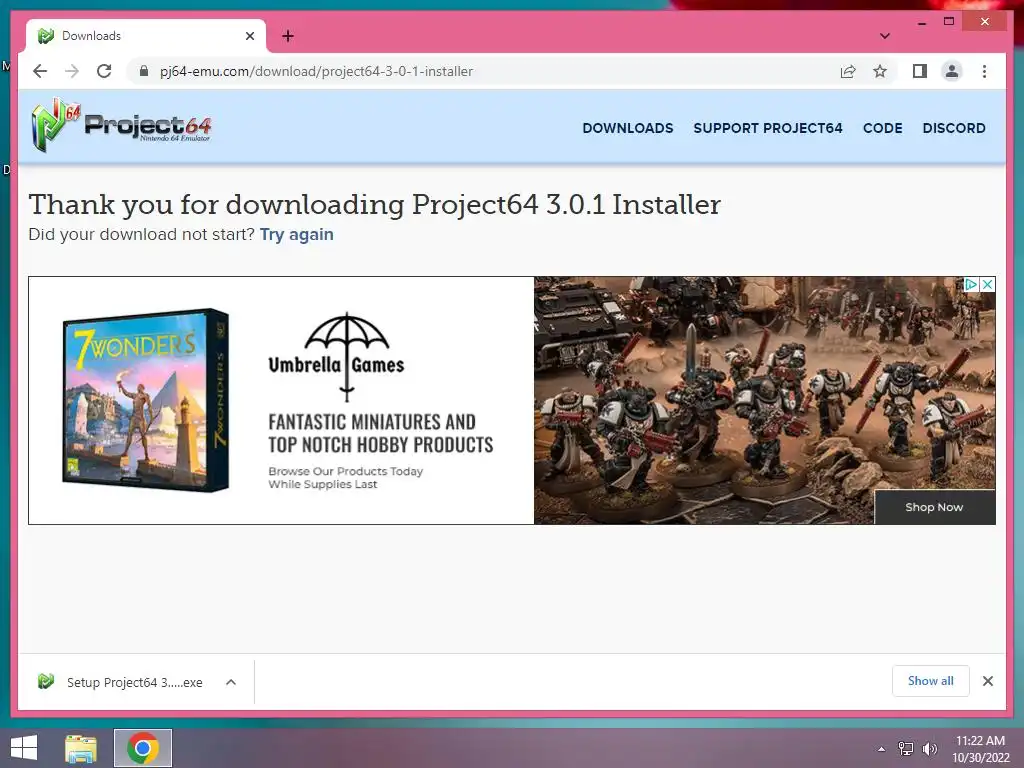The image size is (1024, 768).
Task: Click the volume speaker tray icon
Action: (929, 749)
